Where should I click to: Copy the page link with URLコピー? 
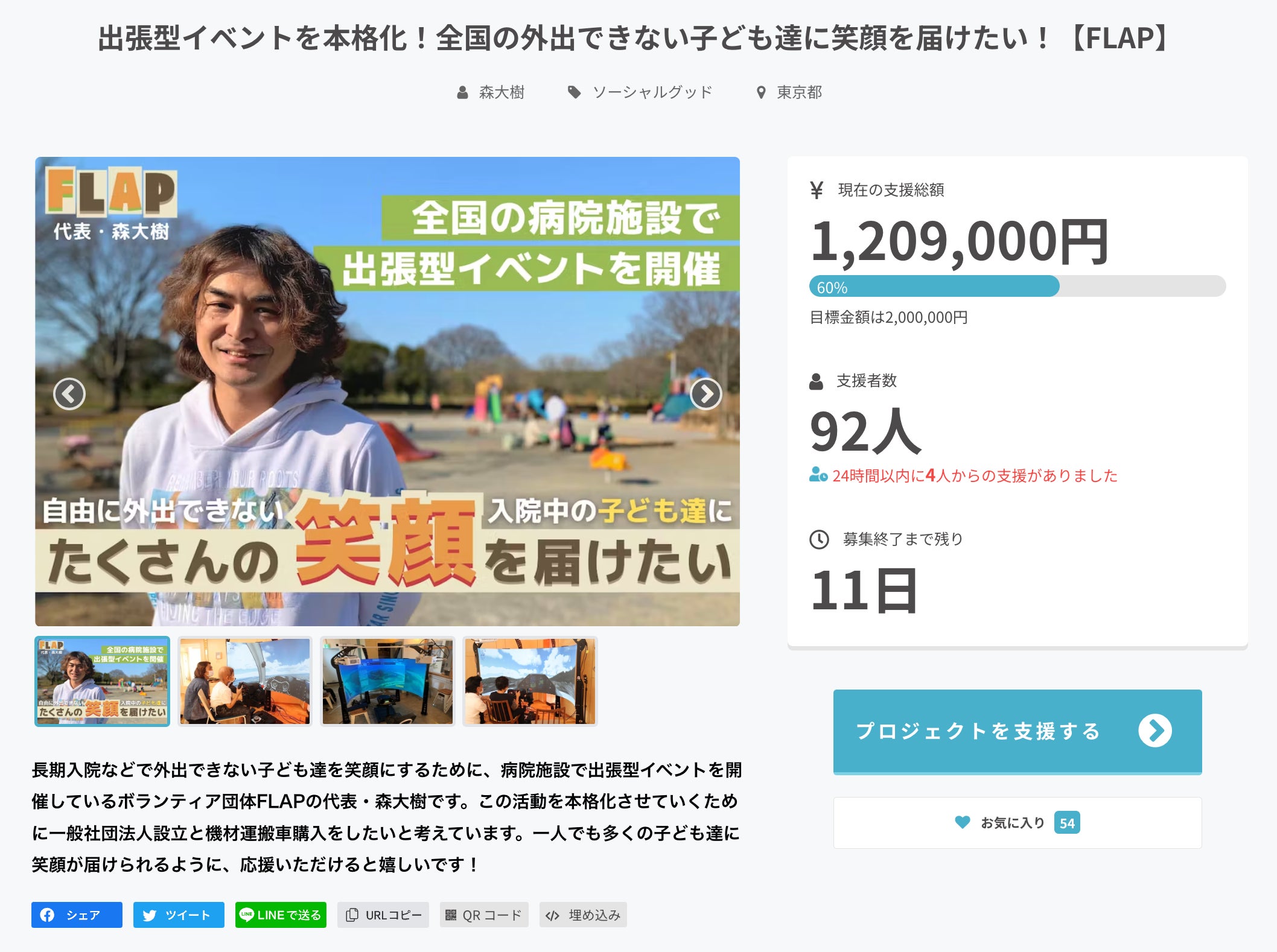383,915
